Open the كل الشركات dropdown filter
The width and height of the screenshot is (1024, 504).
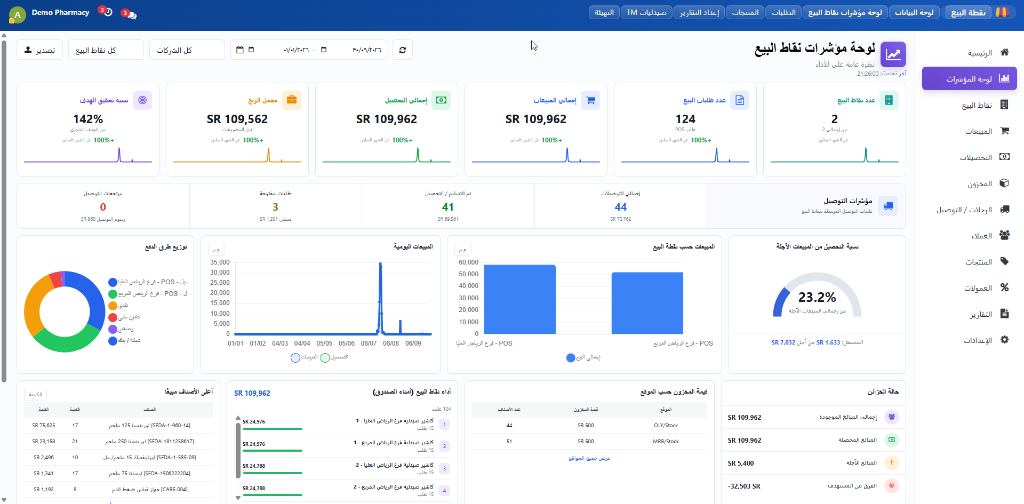click(x=187, y=50)
